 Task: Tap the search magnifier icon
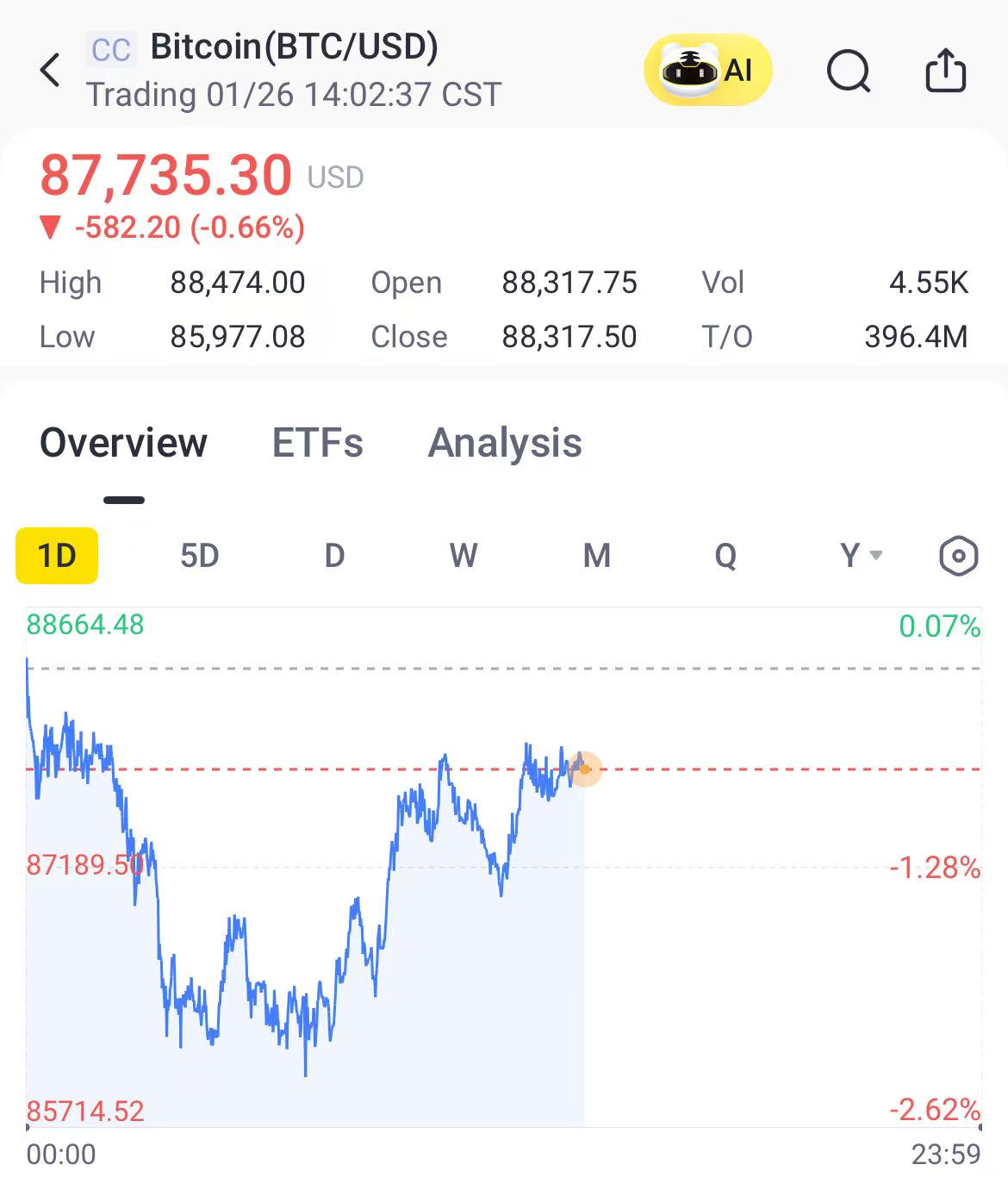pyautogui.click(x=848, y=70)
